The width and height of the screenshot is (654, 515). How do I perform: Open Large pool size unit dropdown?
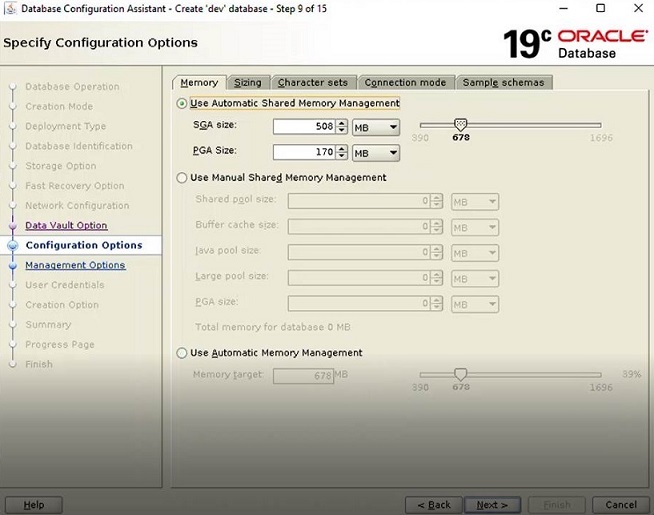click(x=475, y=279)
